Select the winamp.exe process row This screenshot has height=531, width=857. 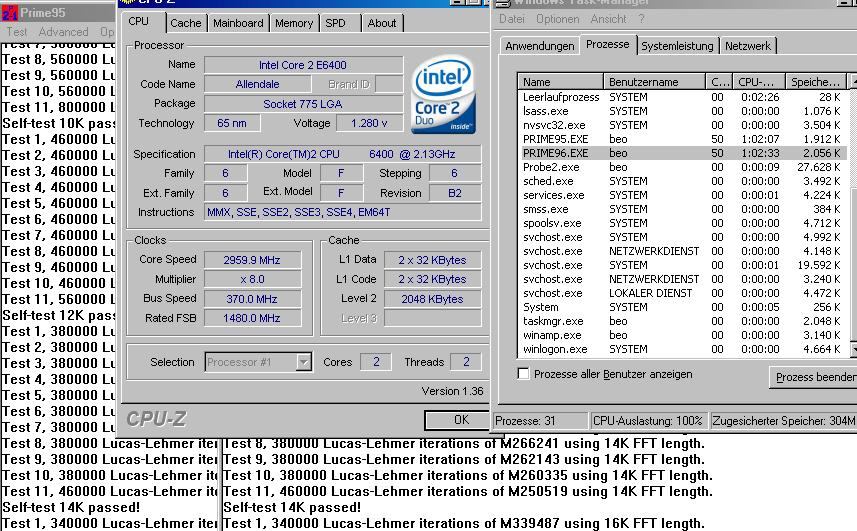point(682,335)
